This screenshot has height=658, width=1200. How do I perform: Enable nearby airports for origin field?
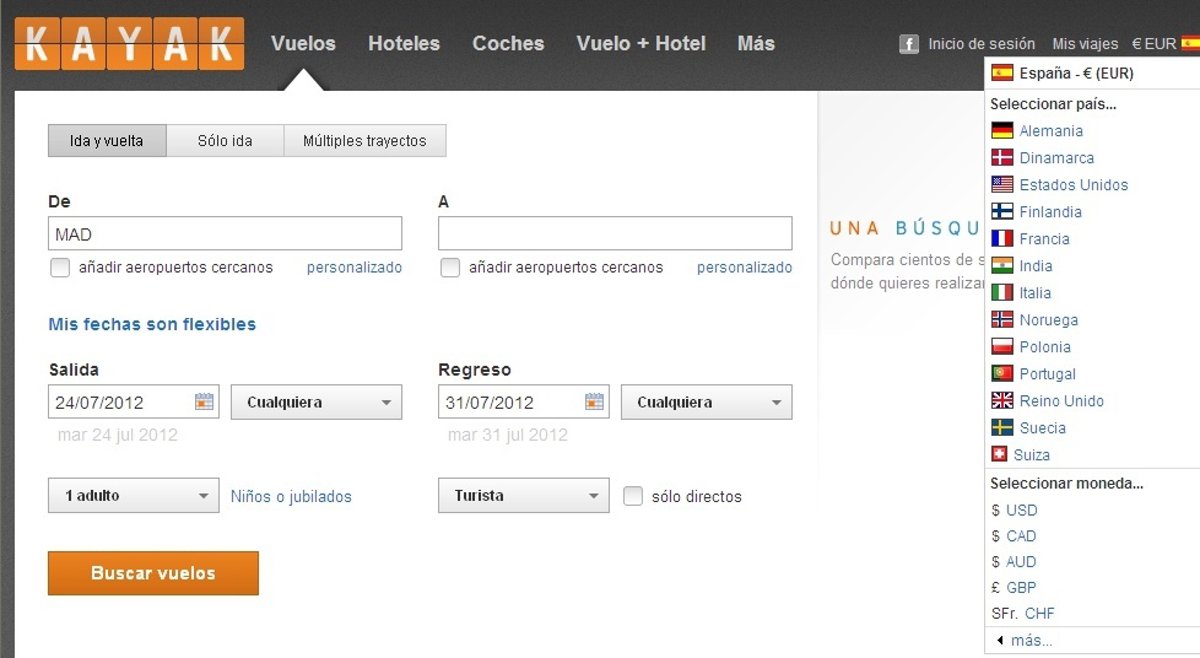click(60, 268)
